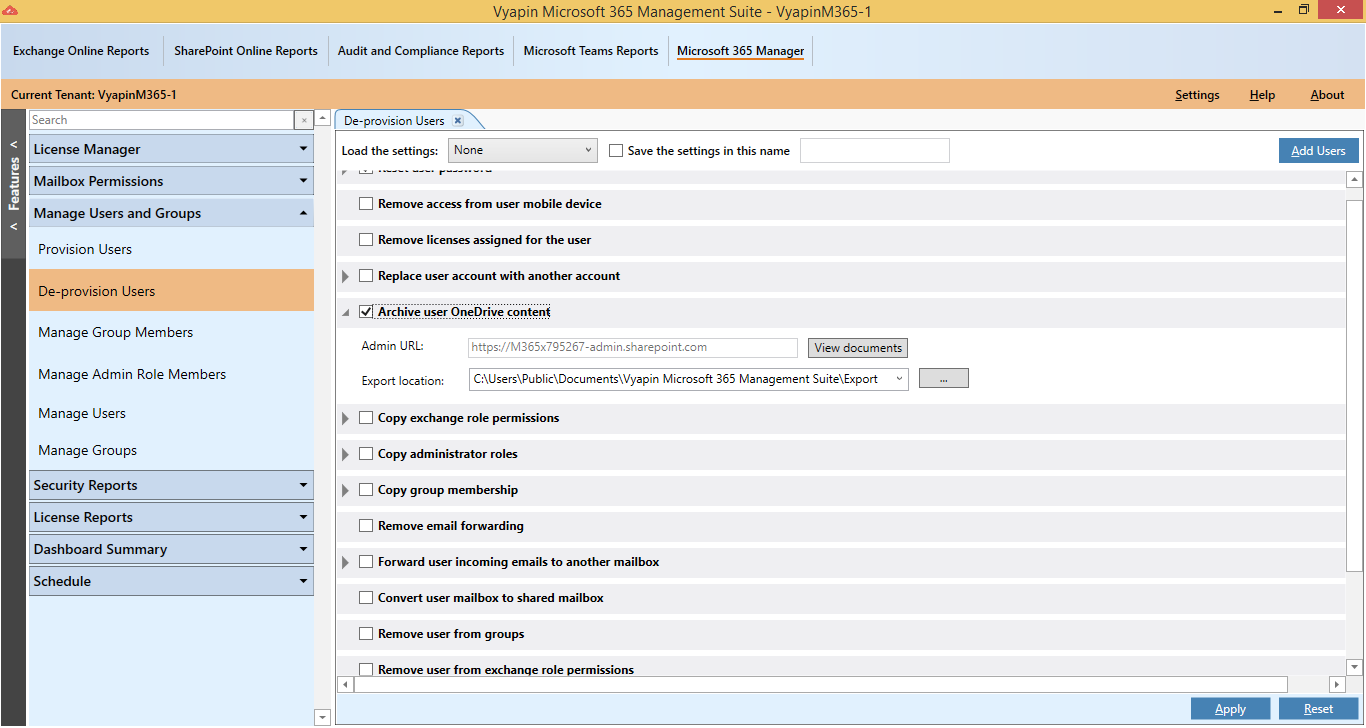The width and height of the screenshot is (1366, 728).
Task: Toggle Save the settings in this name
Action: (616, 151)
